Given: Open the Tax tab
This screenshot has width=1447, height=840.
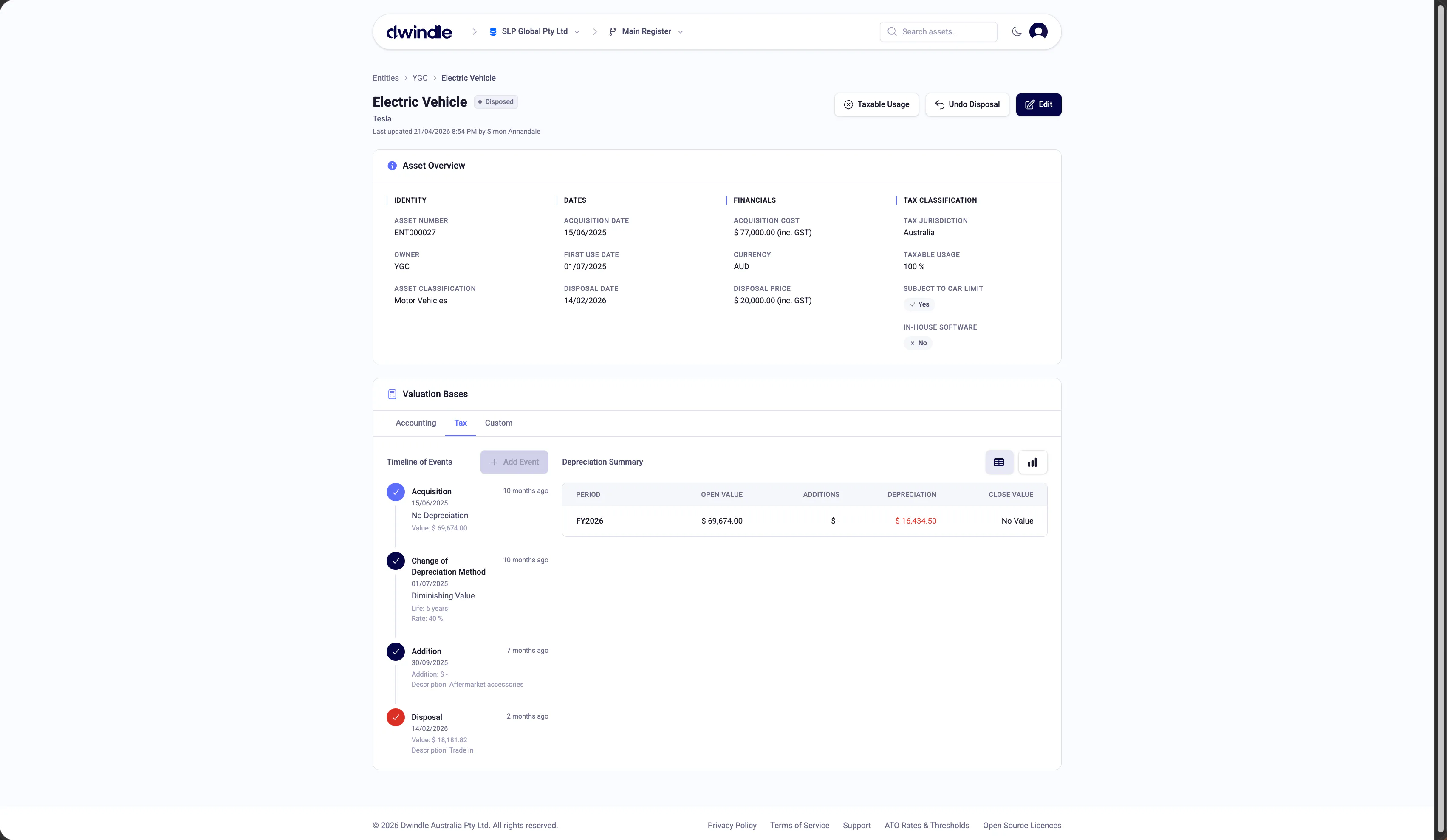Looking at the screenshot, I should [x=461, y=423].
